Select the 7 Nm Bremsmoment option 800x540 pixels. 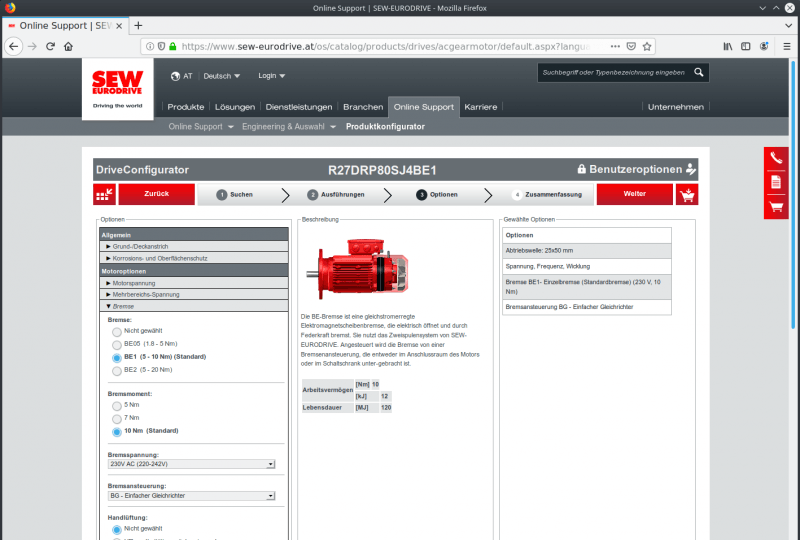[x=117, y=418]
